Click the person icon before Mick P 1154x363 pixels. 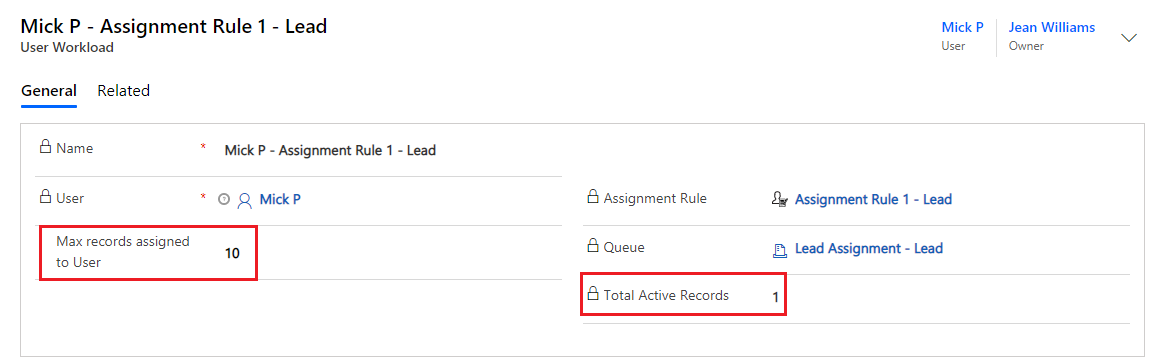245,200
